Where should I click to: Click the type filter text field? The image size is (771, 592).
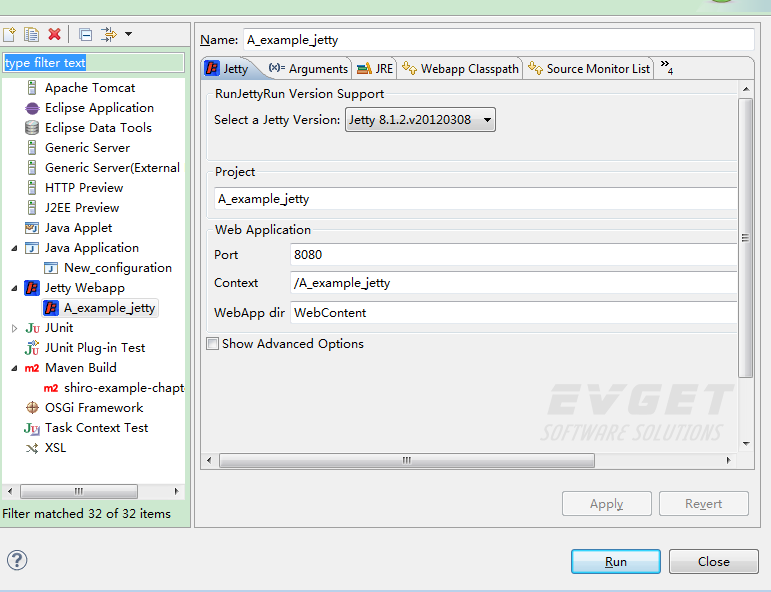pyautogui.click(x=93, y=62)
